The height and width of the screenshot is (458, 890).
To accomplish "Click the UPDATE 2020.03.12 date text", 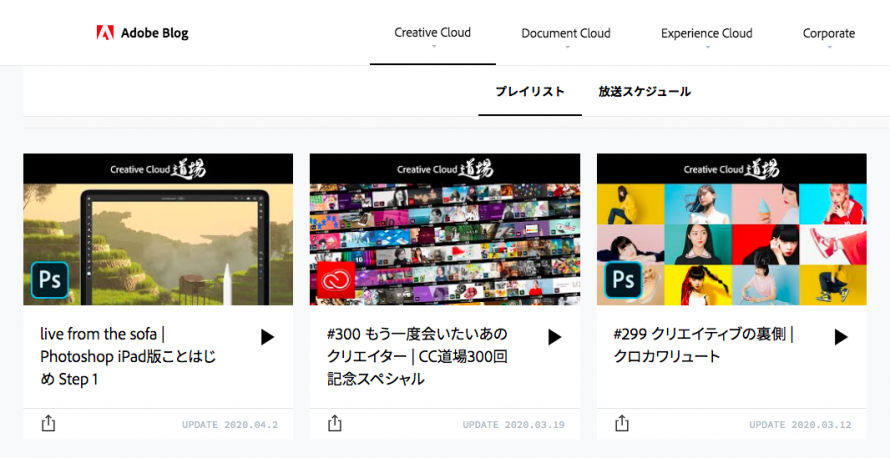I will (x=800, y=425).
